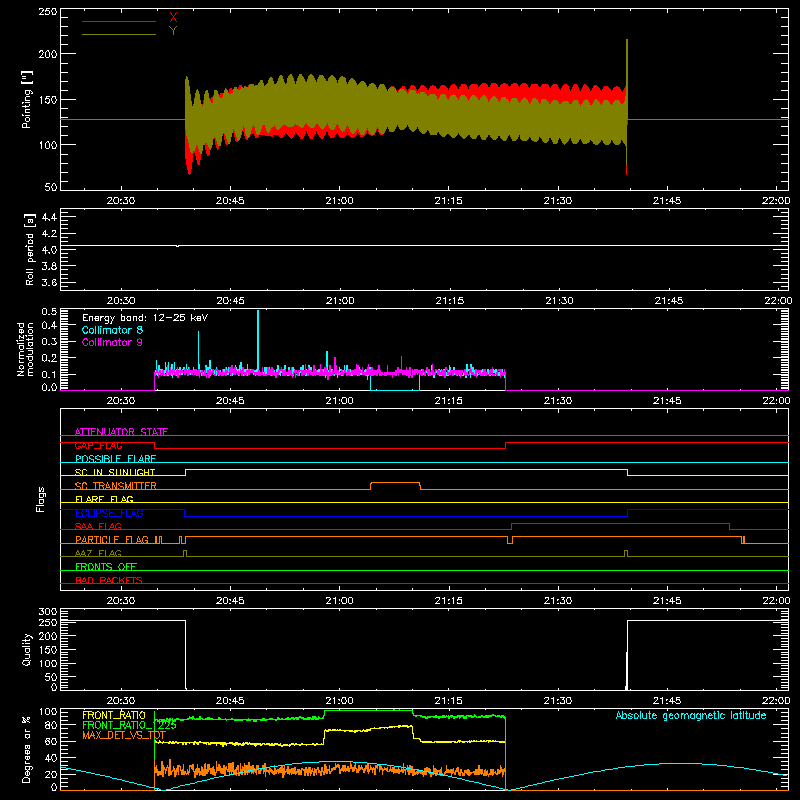Select the olive 'Y' legend label
The height and width of the screenshot is (800, 800).
173,31
